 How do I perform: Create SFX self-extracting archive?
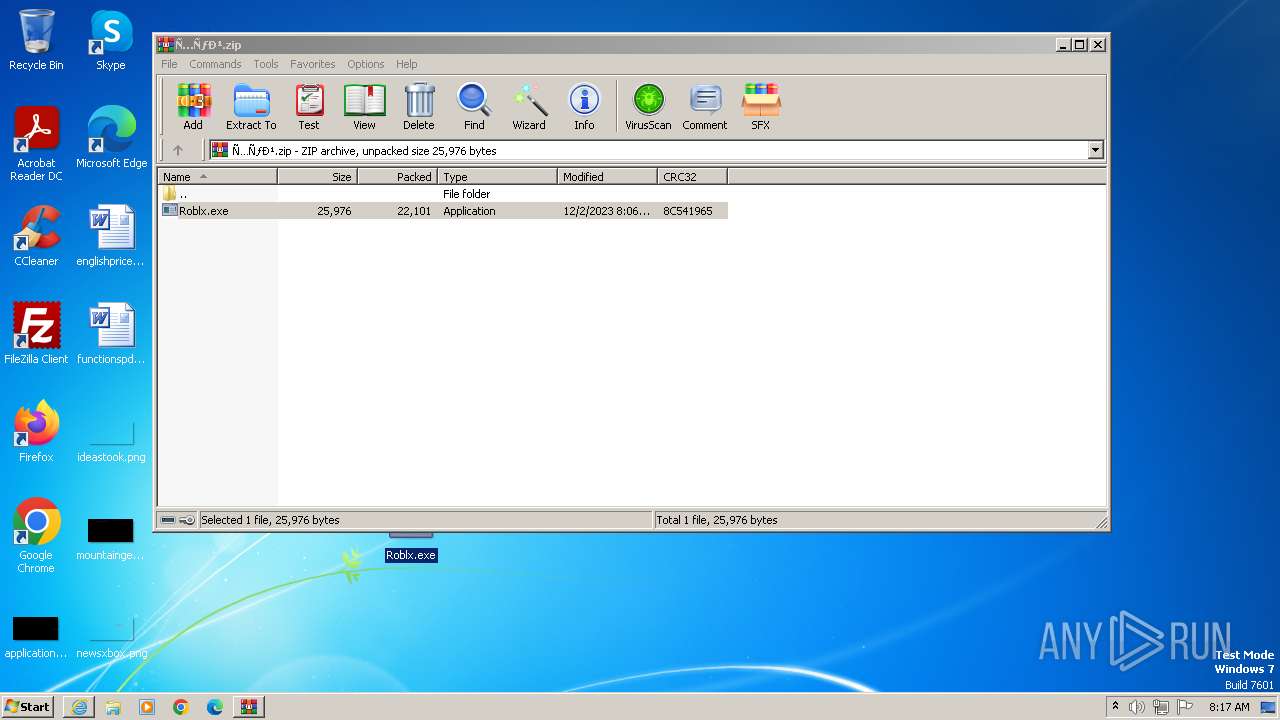(761, 107)
